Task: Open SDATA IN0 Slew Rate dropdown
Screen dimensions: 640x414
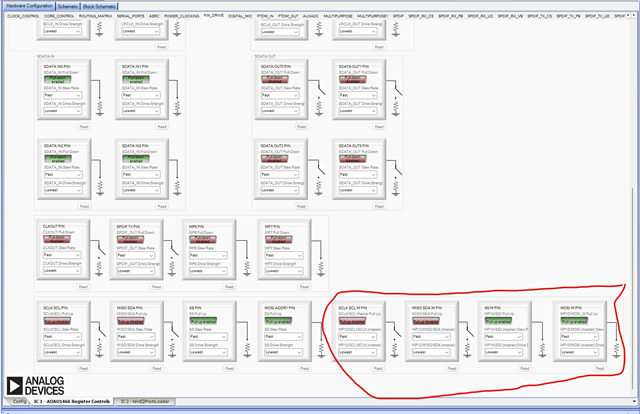Action: (x=62, y=95)
